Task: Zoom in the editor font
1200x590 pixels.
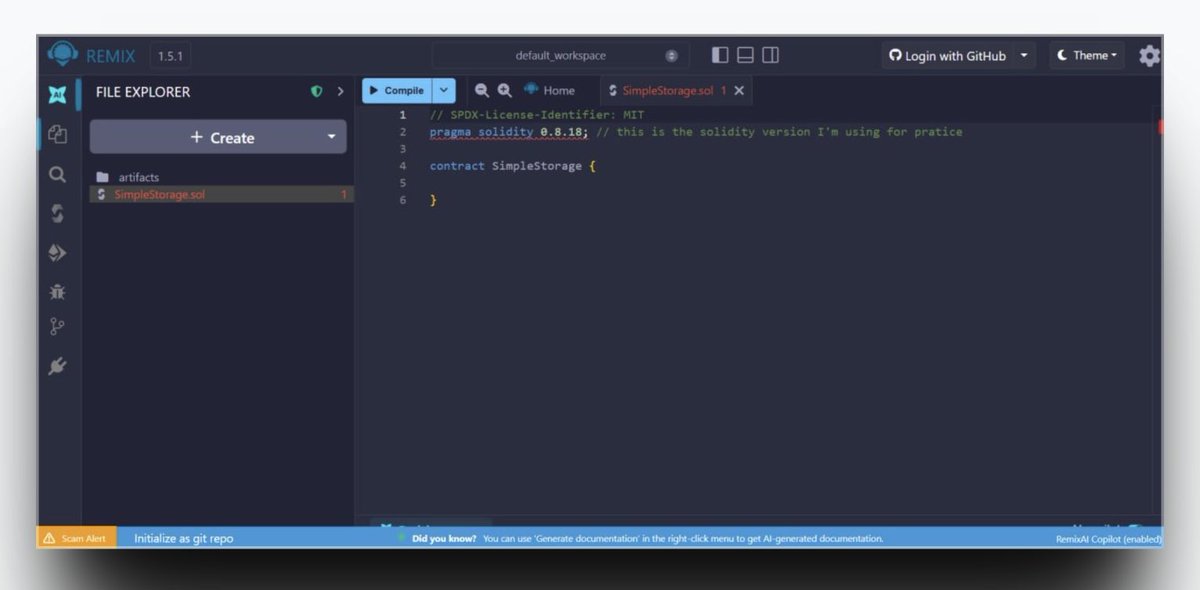Action: pyautogui.click(x=505, y=90)
